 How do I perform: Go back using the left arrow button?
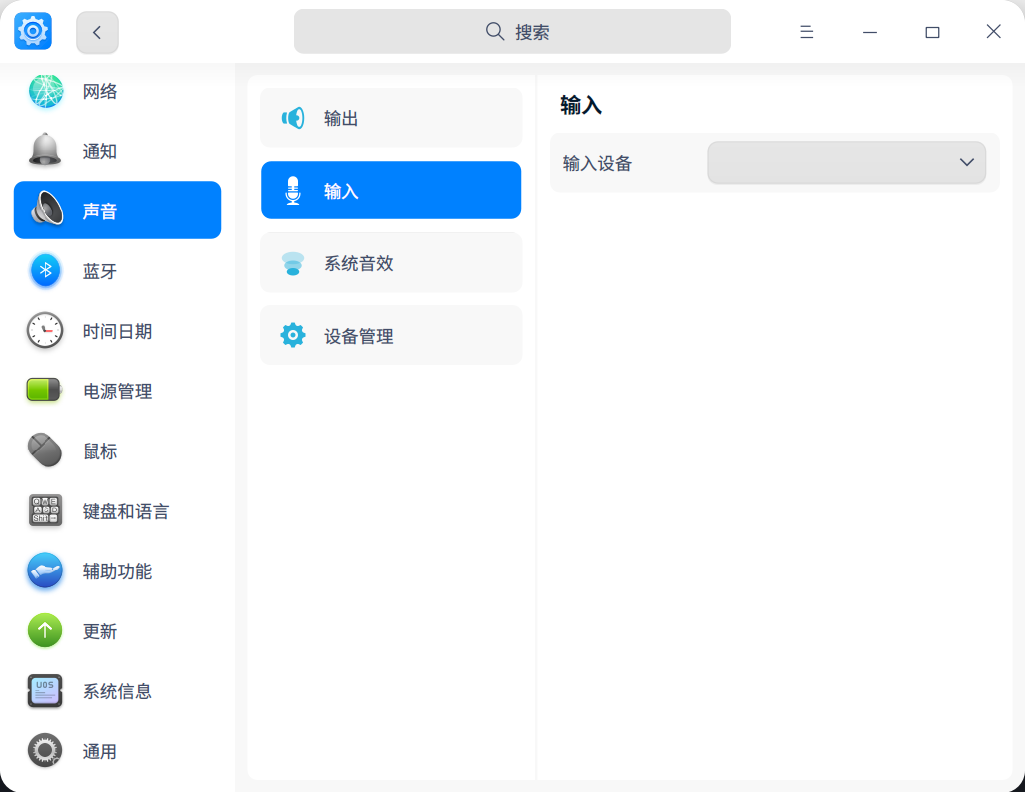[x=97, y=32]
